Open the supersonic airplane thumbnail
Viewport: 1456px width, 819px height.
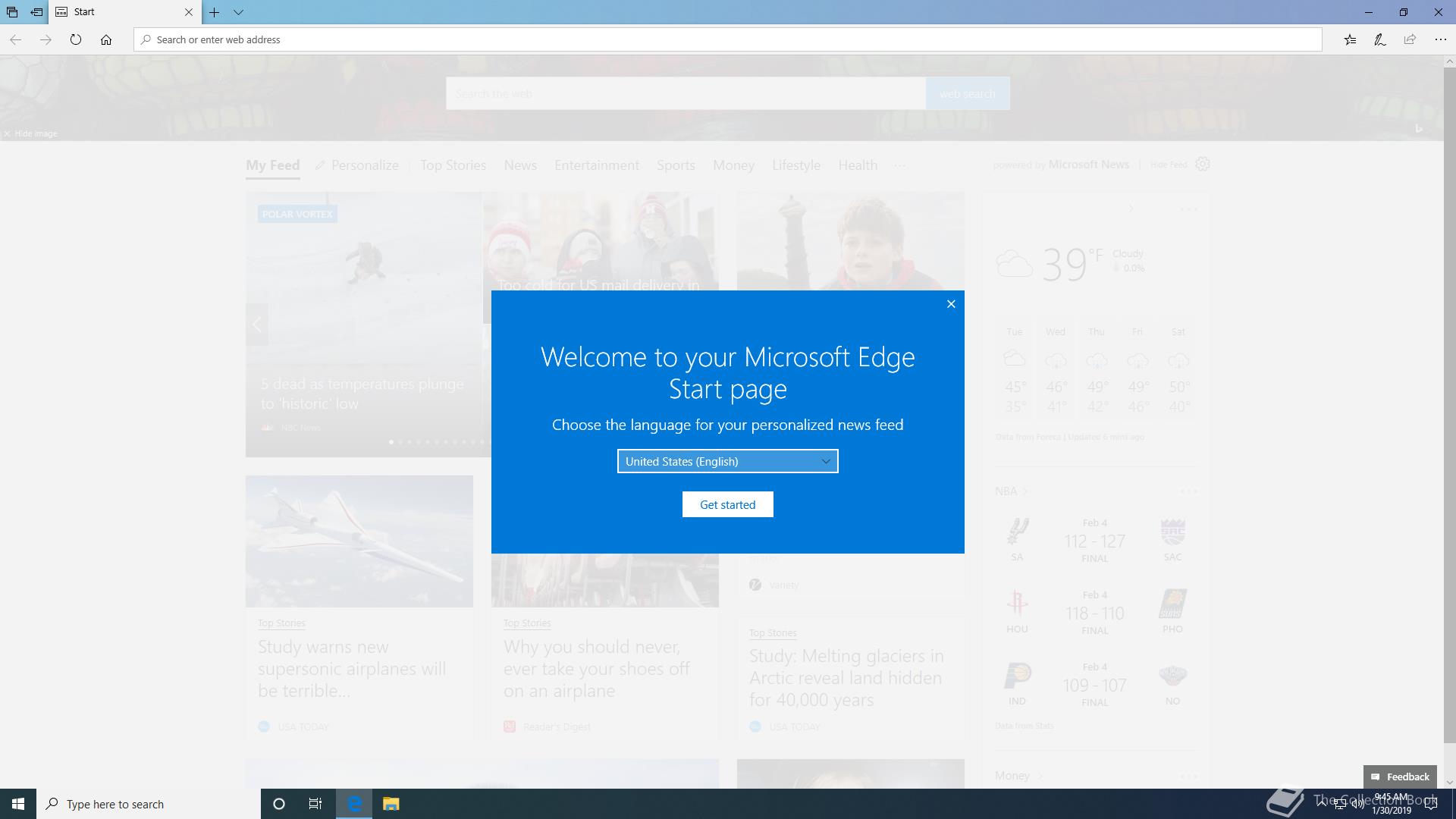tap(359, 541)
